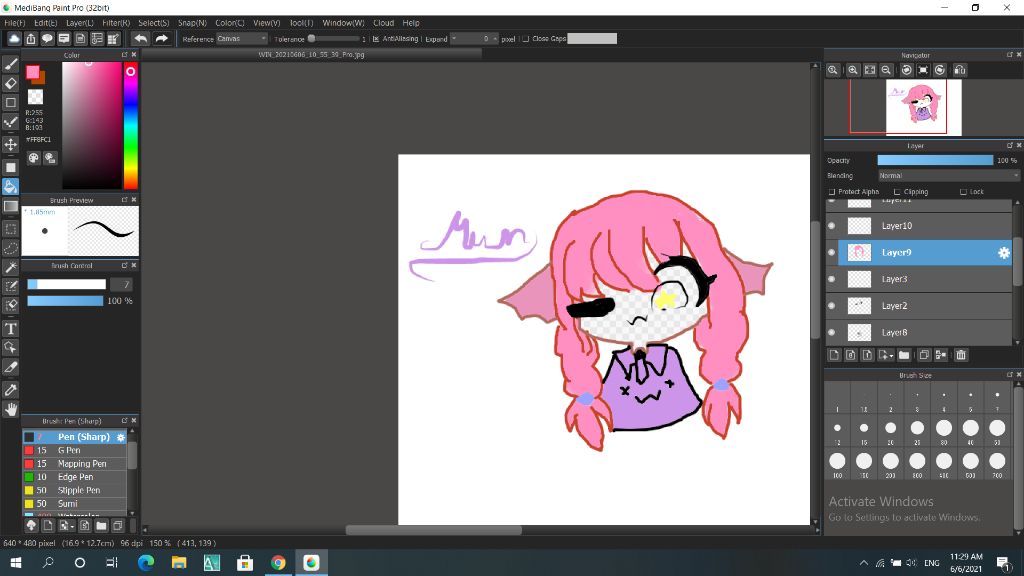Click the pink foreground color swatch
Screen dimensions: 1024x576
[32, 72]
